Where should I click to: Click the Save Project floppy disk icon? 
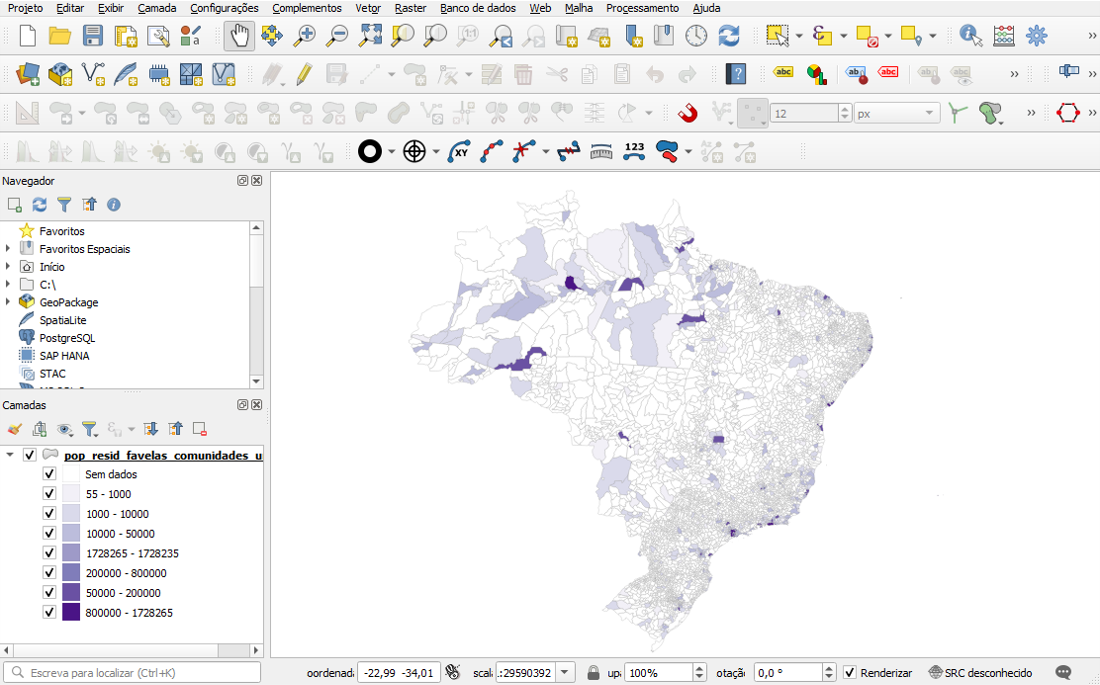click(93, 36)
